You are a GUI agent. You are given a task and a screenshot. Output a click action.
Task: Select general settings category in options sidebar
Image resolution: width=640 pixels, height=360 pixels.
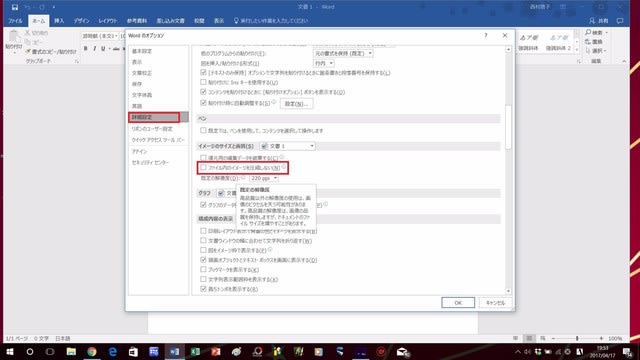pos(142,51)
